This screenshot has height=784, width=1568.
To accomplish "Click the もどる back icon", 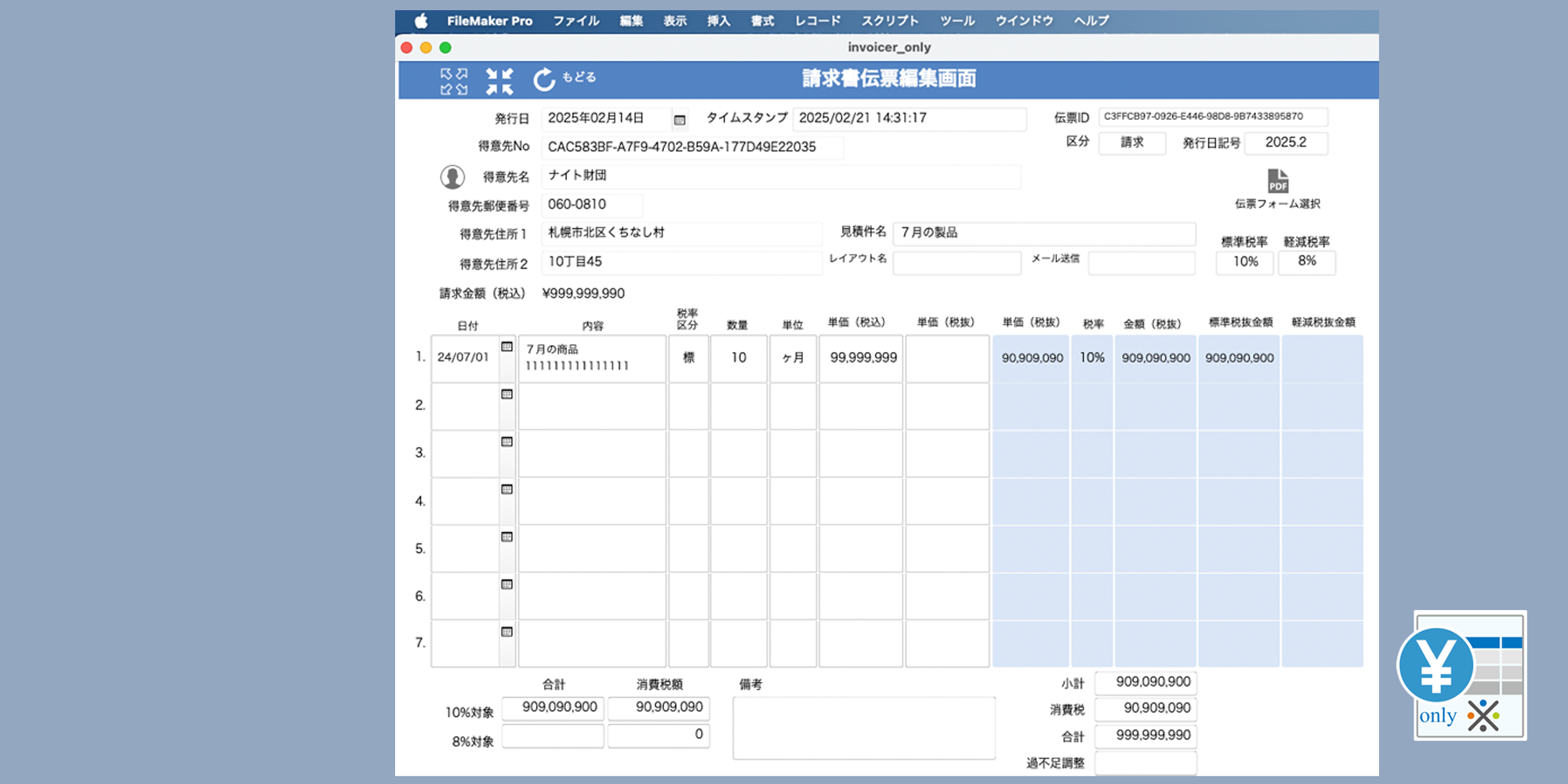I will [x=544, y=79].
